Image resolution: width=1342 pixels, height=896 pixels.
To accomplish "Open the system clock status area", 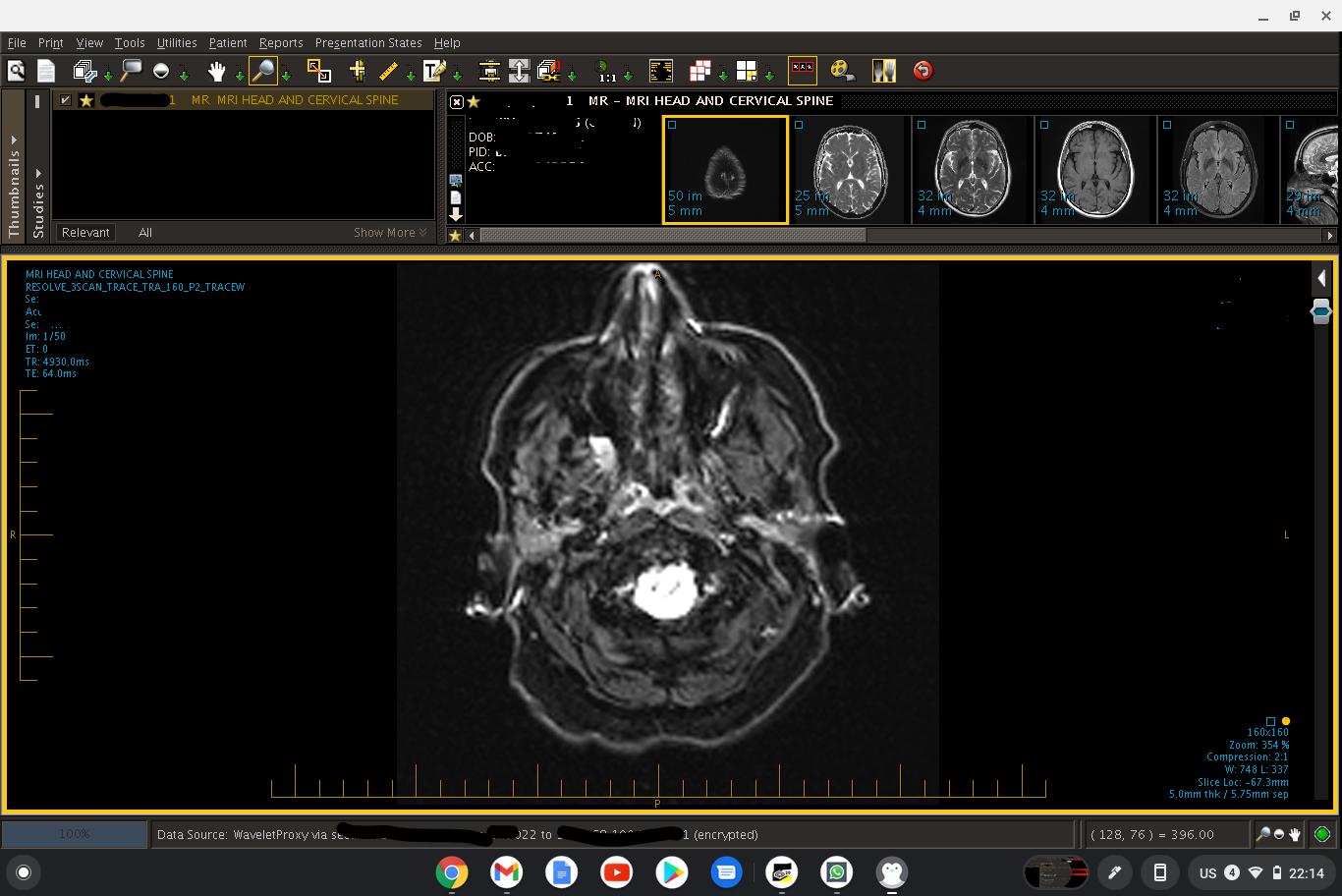I will pos(1261,872).
